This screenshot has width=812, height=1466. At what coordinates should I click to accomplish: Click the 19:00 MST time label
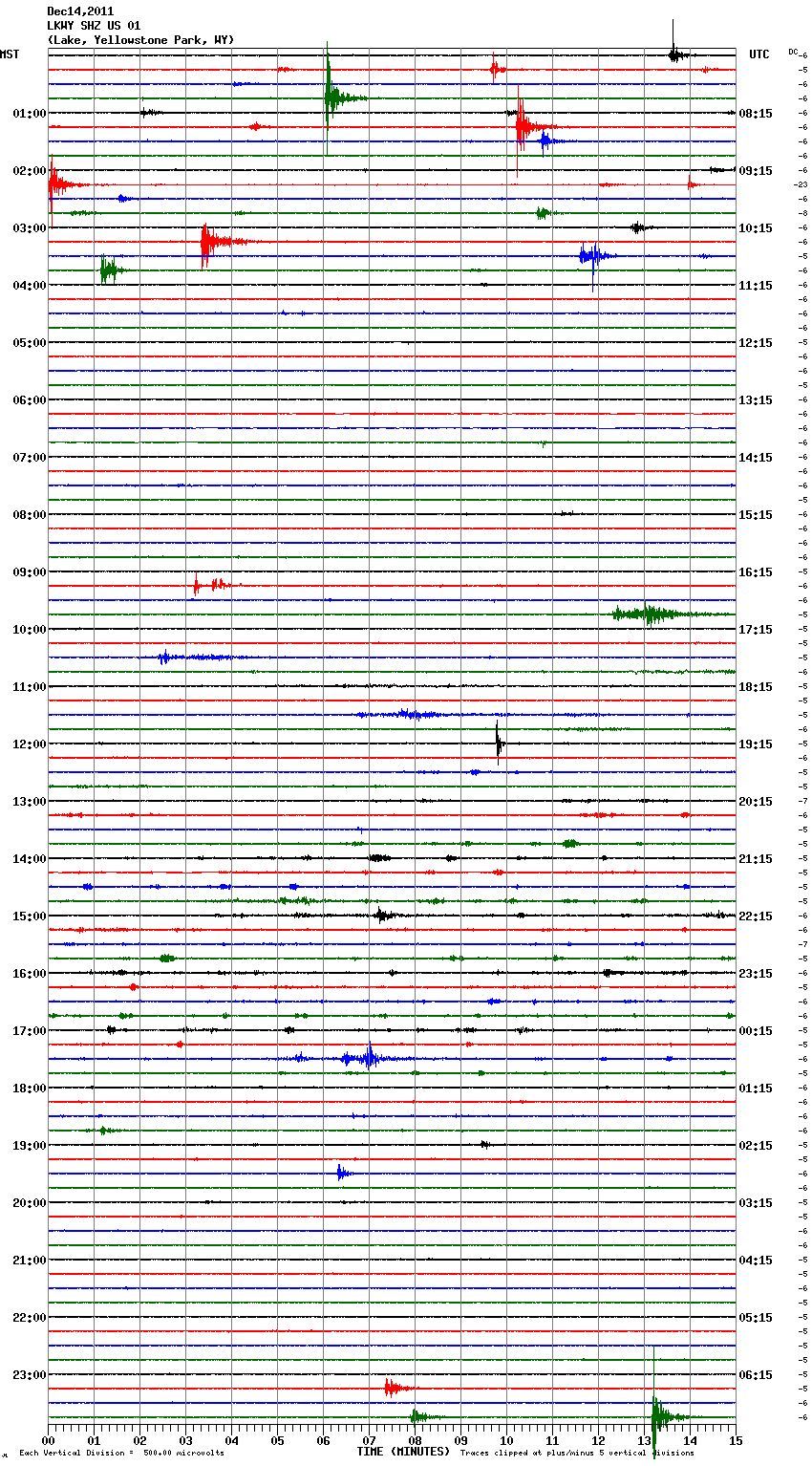point(29,1146)
